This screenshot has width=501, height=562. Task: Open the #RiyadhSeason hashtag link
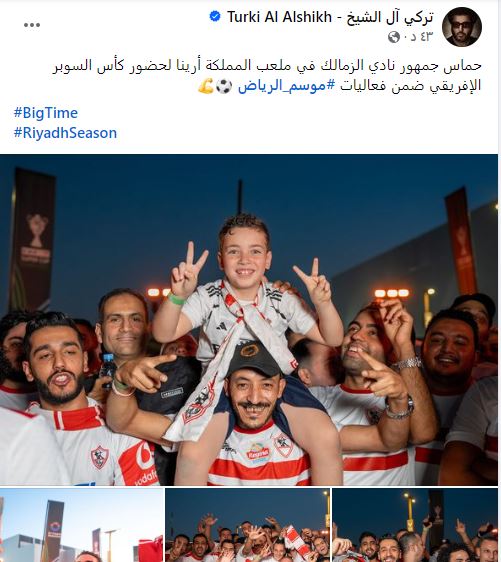click(65, 133)
